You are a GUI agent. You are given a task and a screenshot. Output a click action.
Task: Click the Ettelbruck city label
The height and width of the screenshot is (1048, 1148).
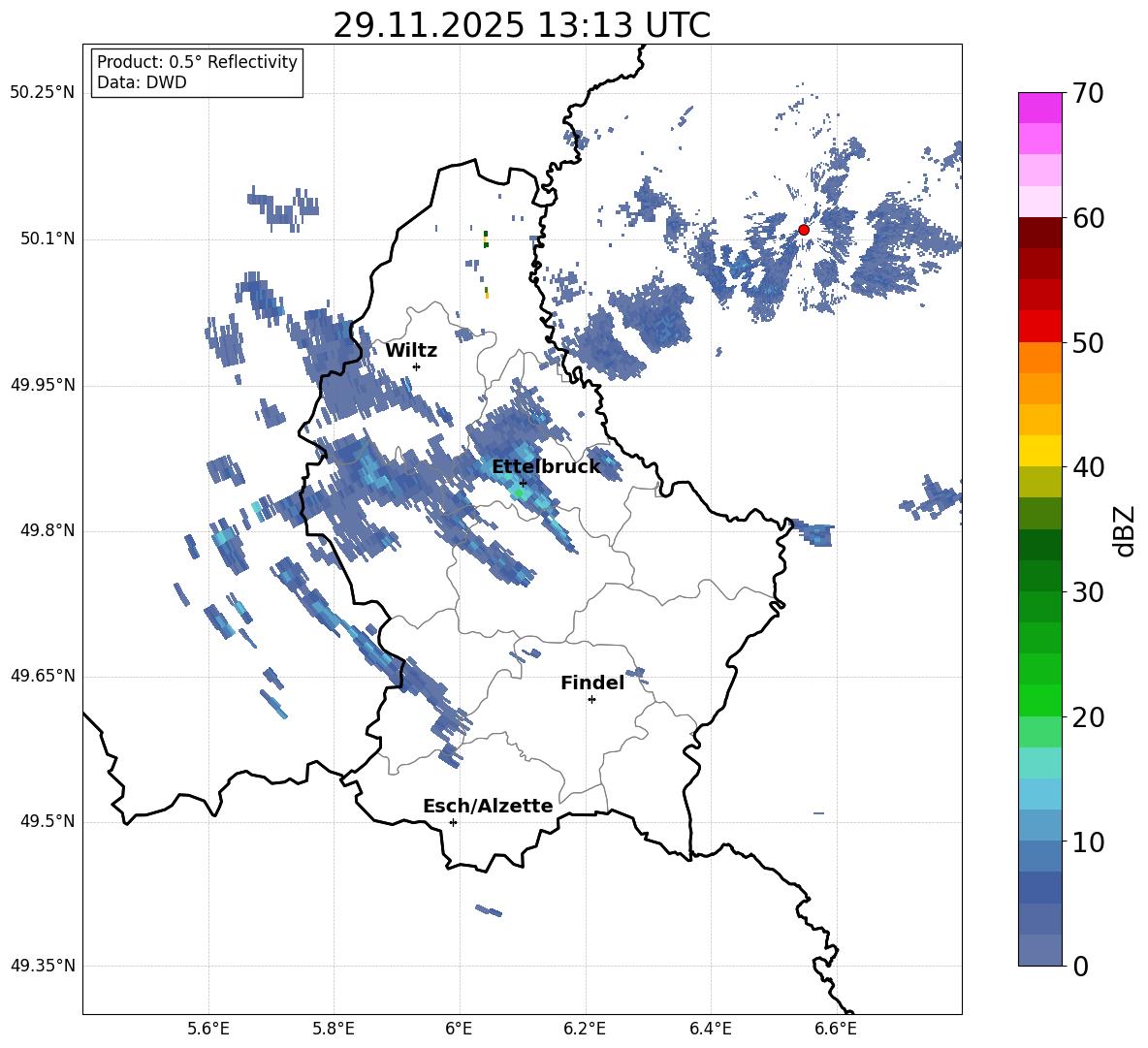click(x=546, y=467)
